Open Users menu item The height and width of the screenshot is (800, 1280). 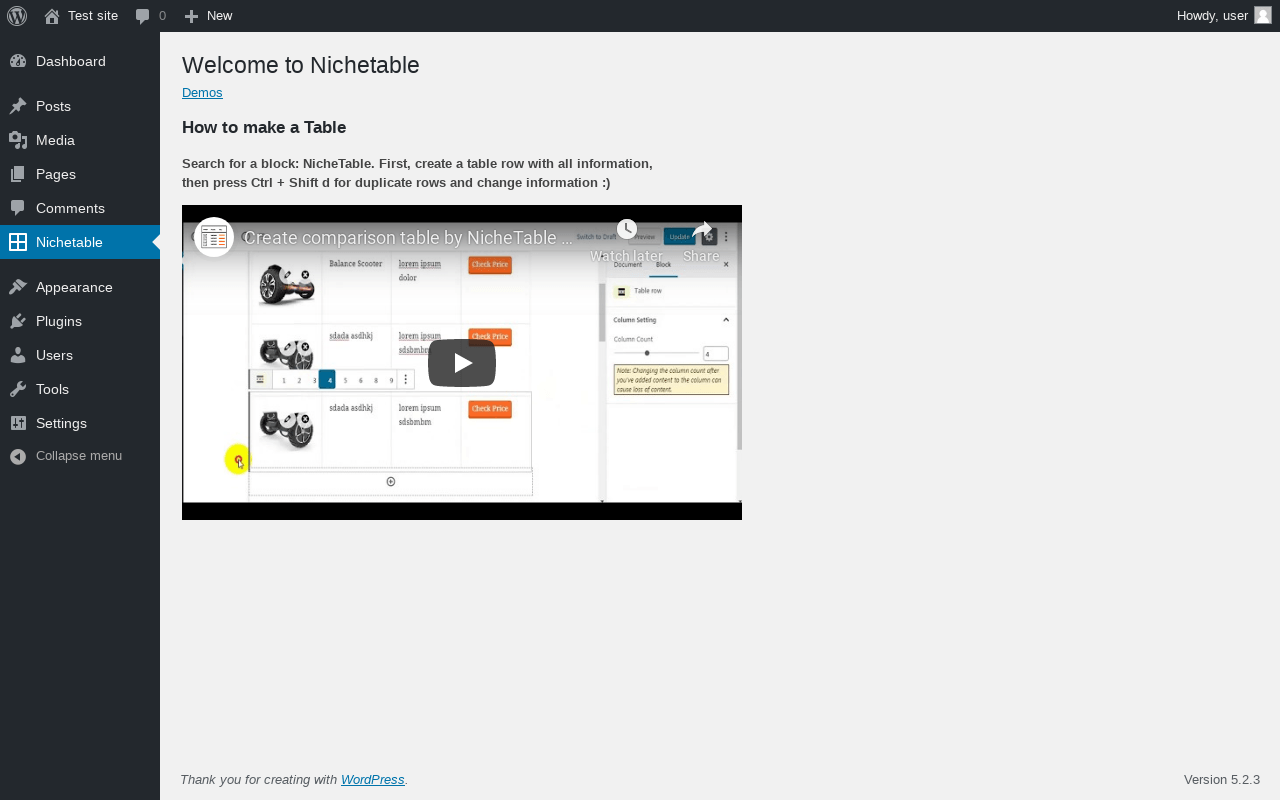[x=80, y=355]
